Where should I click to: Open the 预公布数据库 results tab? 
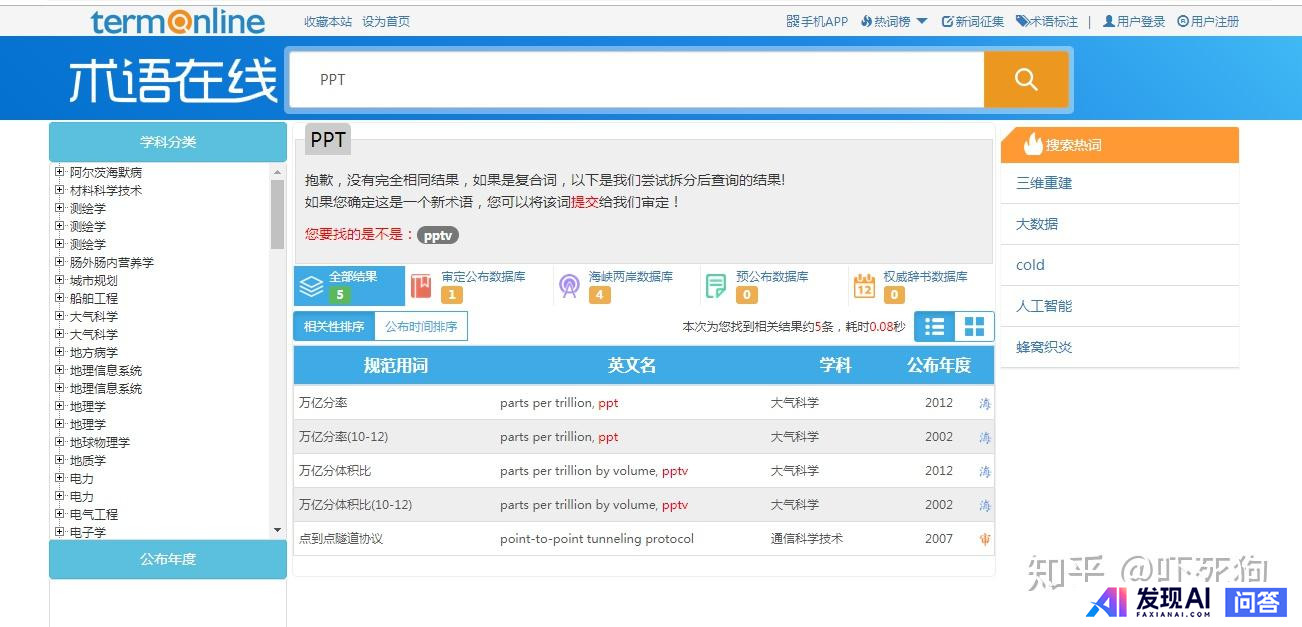tap(772, 285)
